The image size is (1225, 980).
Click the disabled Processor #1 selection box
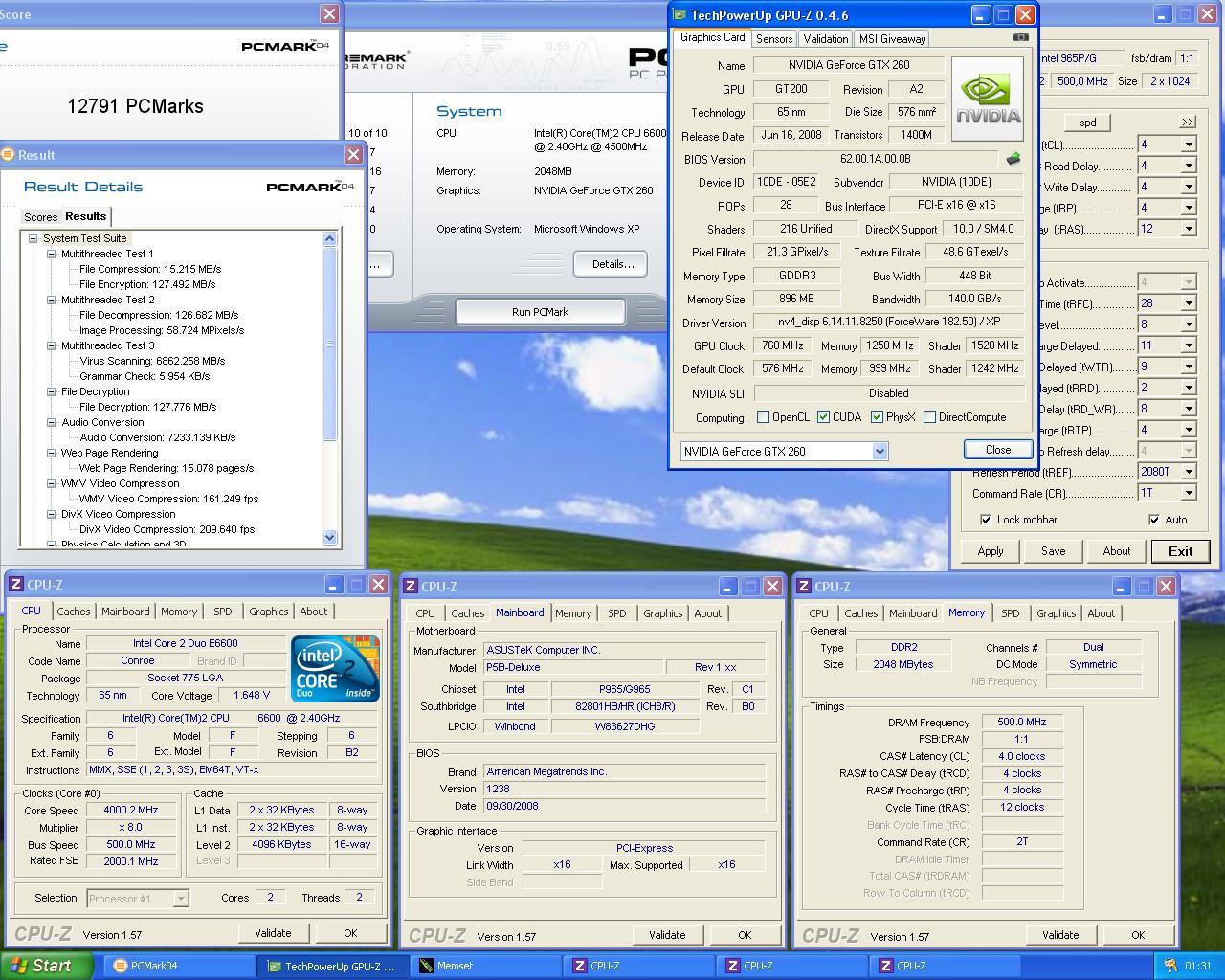click(x=137, y=898)
